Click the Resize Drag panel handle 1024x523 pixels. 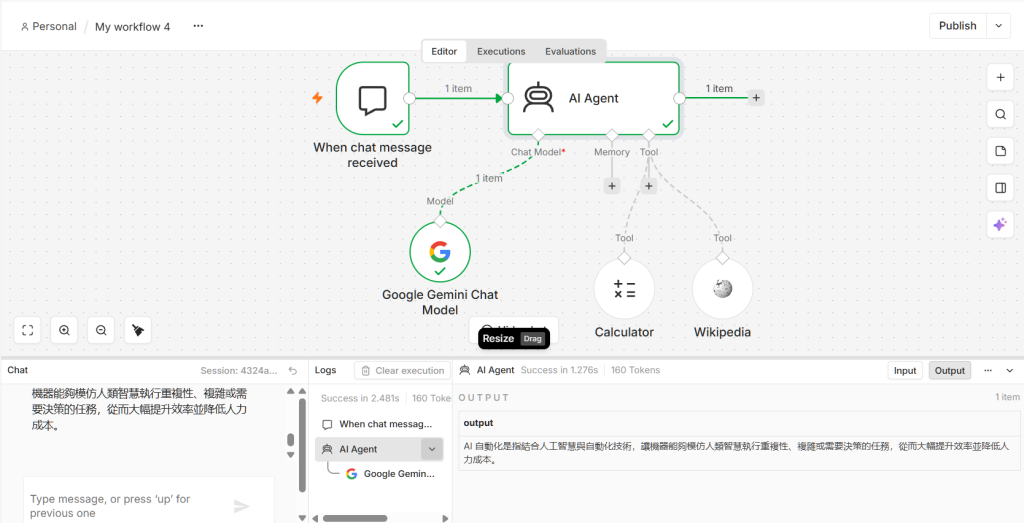(514, 338)
